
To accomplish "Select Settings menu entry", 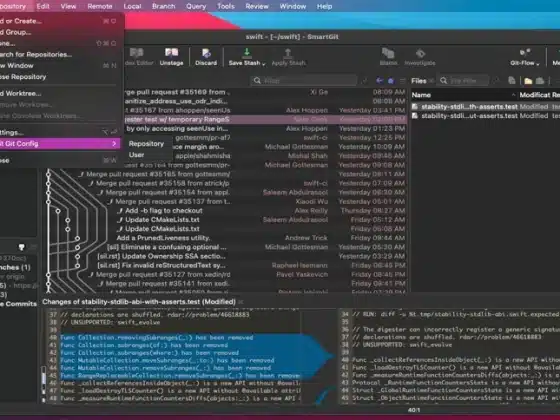I will [x=59, y=132].
